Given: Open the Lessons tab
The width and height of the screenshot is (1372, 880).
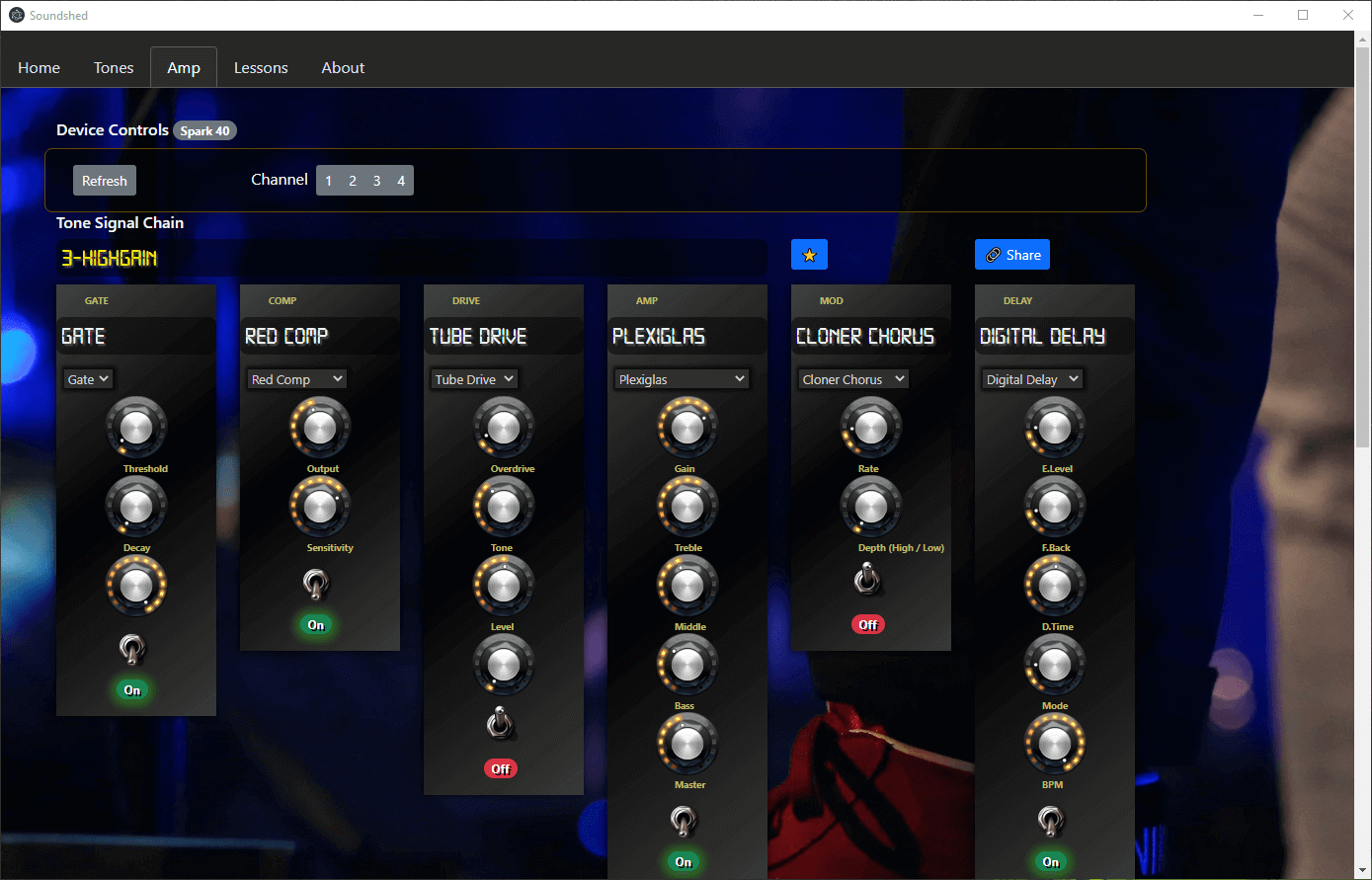Looking at the screenshot, I should click(261, 67).
